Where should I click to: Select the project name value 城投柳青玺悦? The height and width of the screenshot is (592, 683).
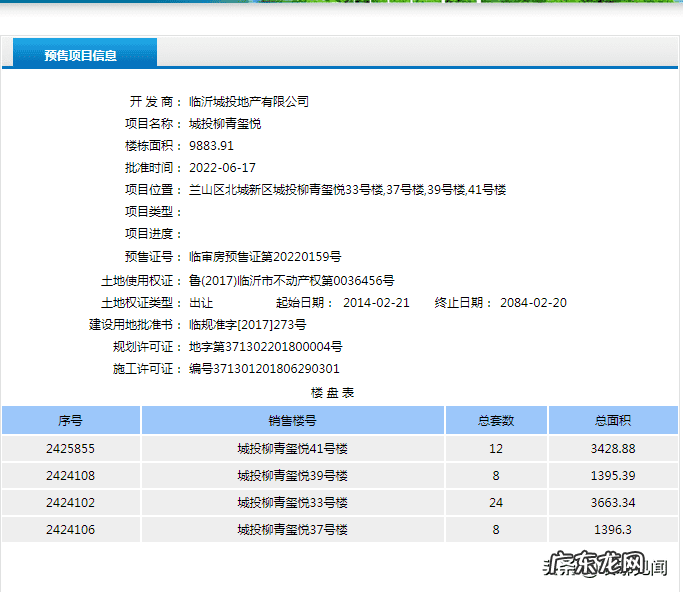tap(225, 124)
